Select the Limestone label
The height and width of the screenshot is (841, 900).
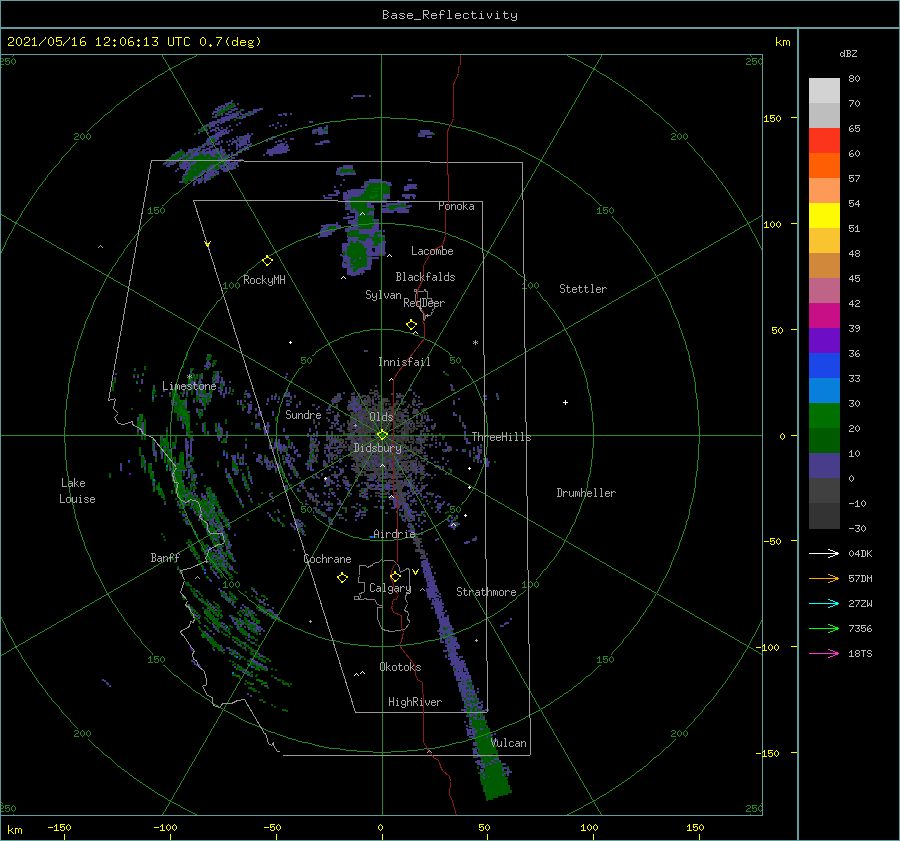coord(189,386)
